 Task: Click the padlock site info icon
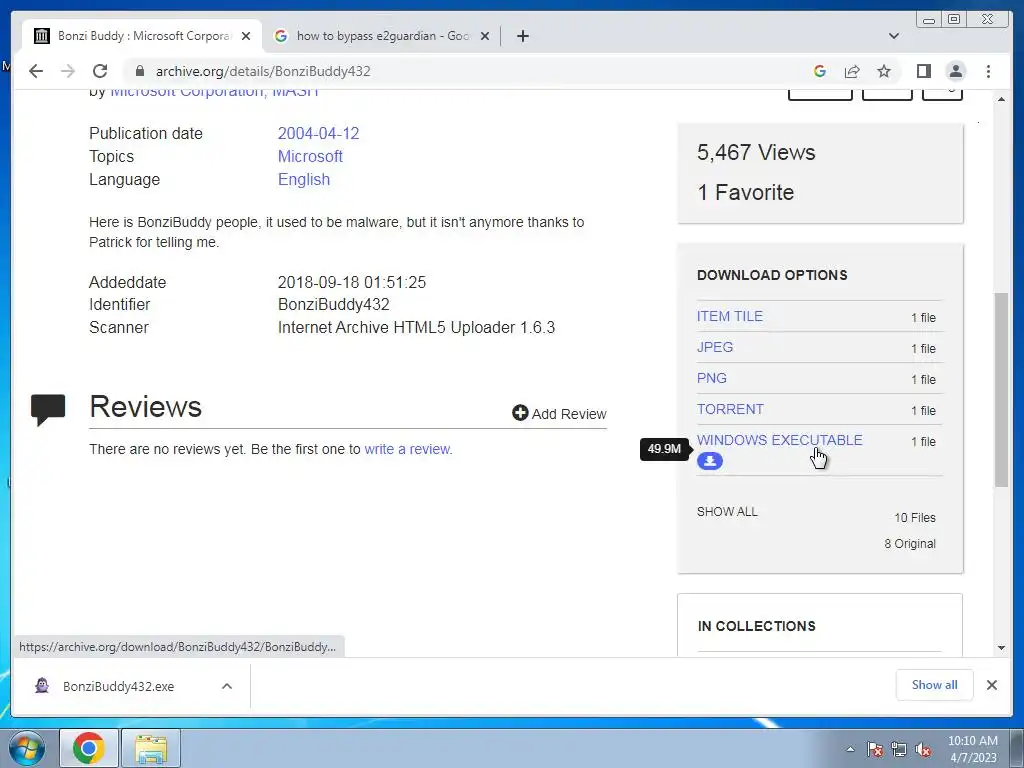[x=140, y=71]
